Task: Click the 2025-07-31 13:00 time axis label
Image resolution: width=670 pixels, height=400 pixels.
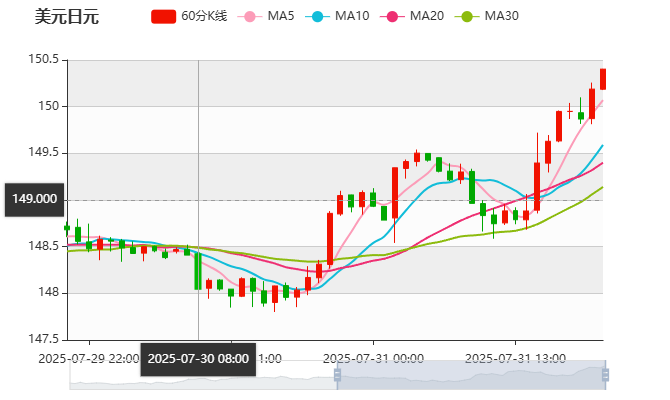Action: (x=516, y=358)
